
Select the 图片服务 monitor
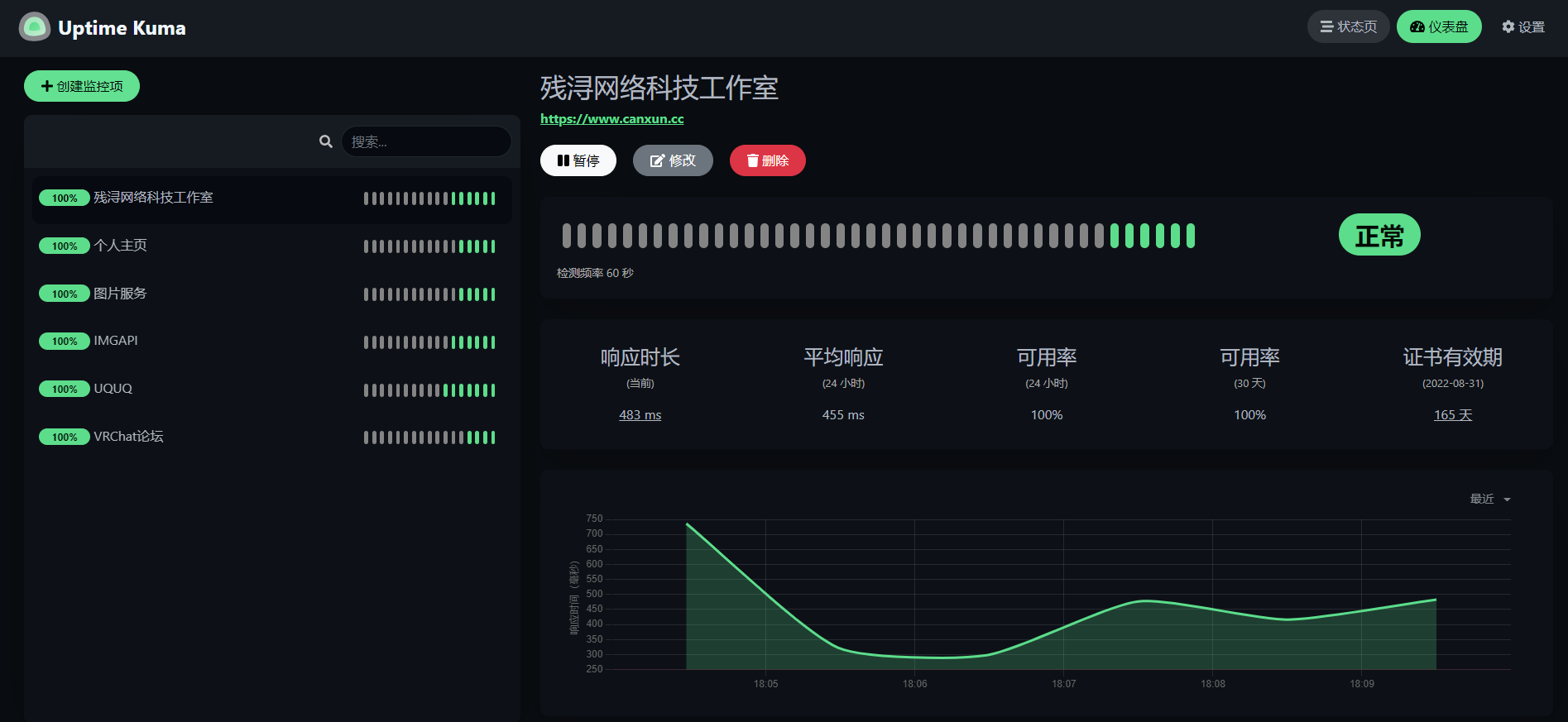click(271, 294)
